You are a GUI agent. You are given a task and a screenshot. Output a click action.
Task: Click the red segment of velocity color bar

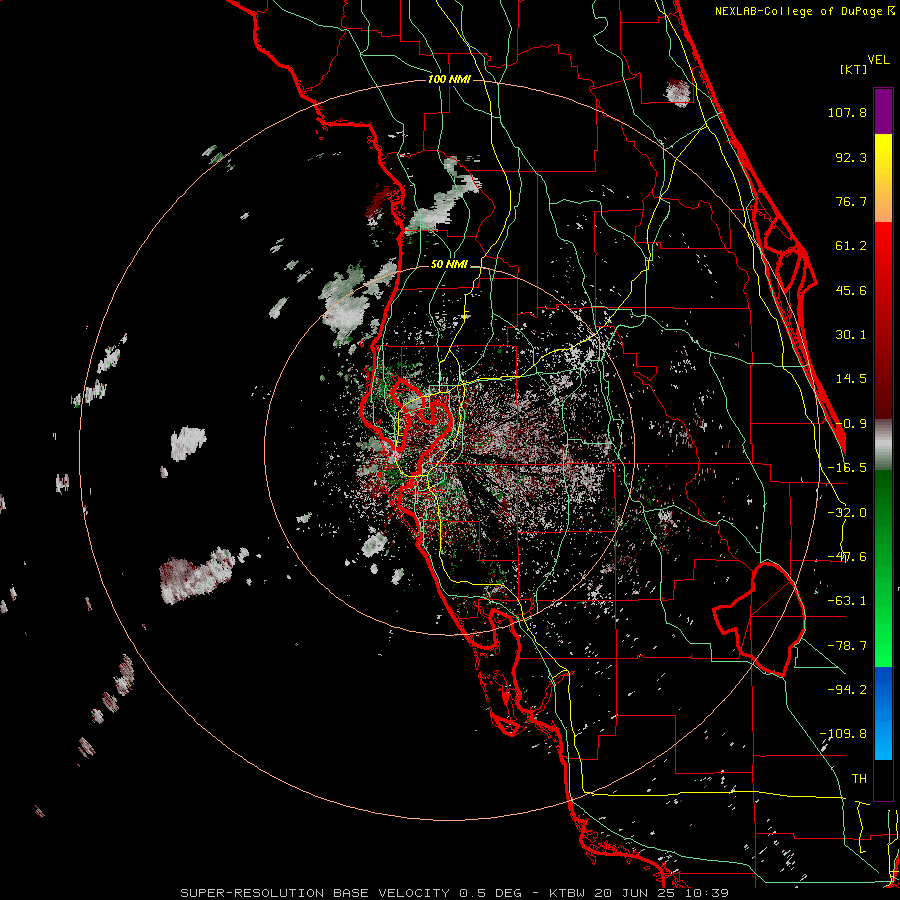click(x=883, y=320)
